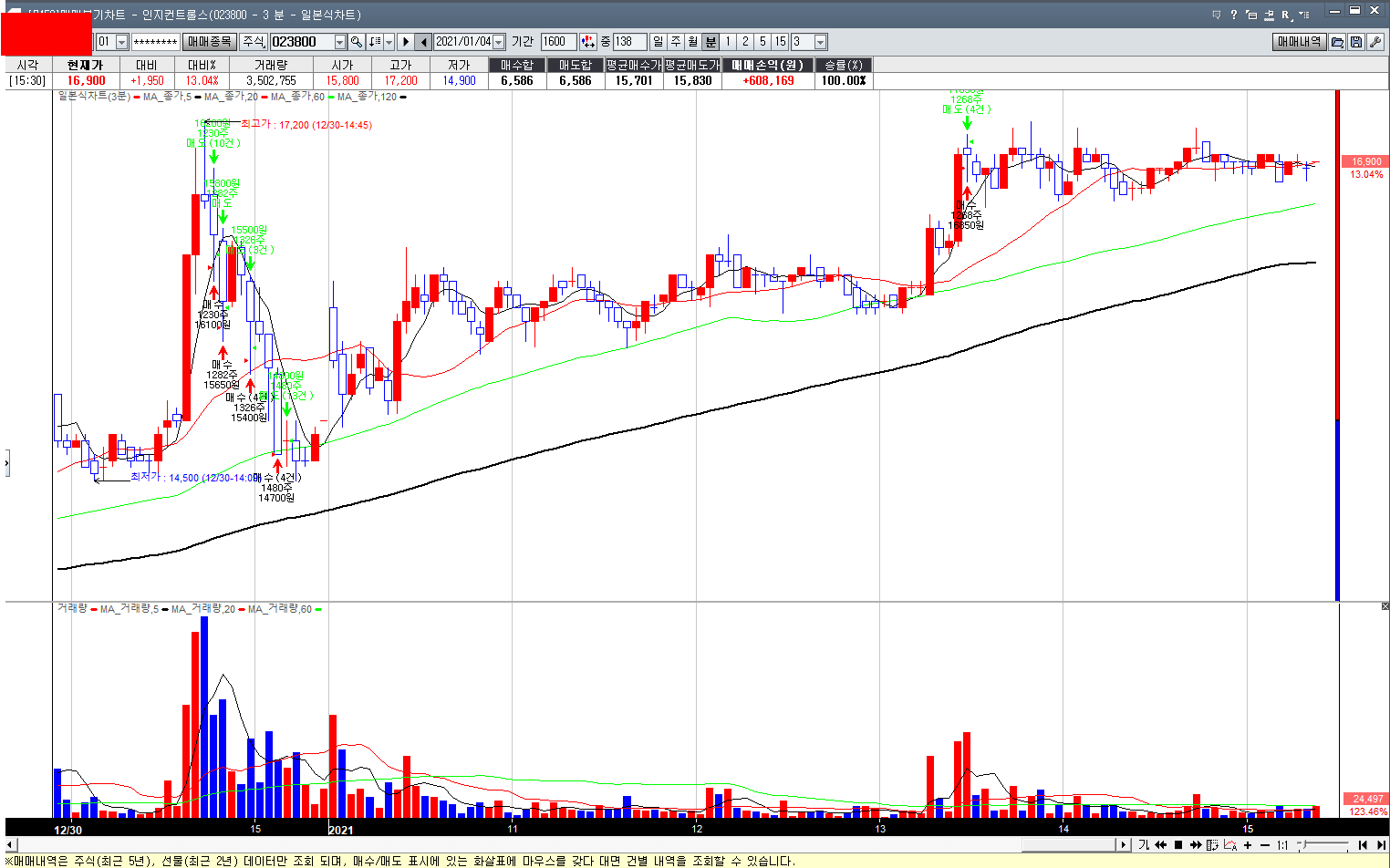The width and height of the screenshot is (1390, 868).
Task: Expand stock code 023800 dropdown arrow
Action: [339, 42]
